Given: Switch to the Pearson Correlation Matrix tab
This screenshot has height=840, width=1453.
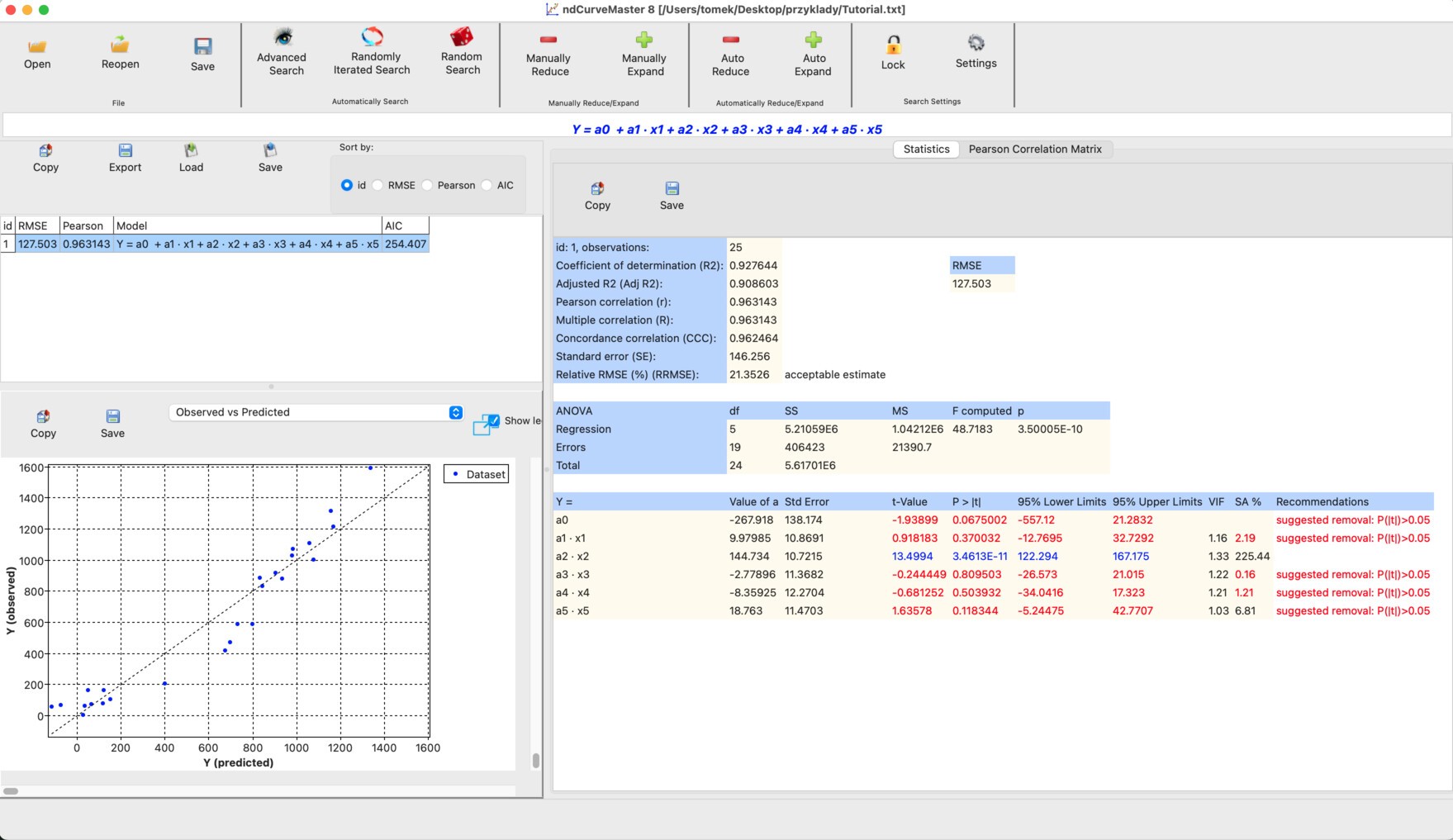Looking at the screenshot, I should (x=1036, y=149).
